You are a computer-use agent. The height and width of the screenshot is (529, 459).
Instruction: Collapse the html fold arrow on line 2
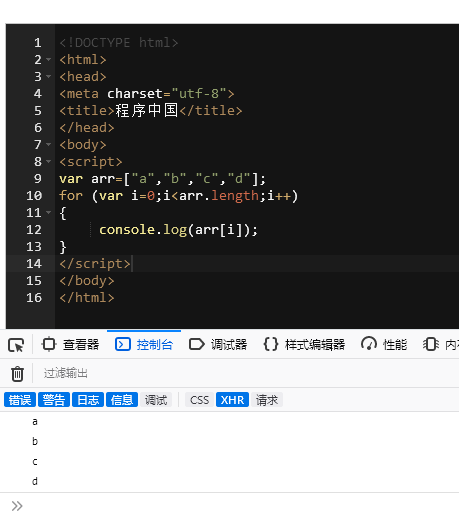click(49, 60)
